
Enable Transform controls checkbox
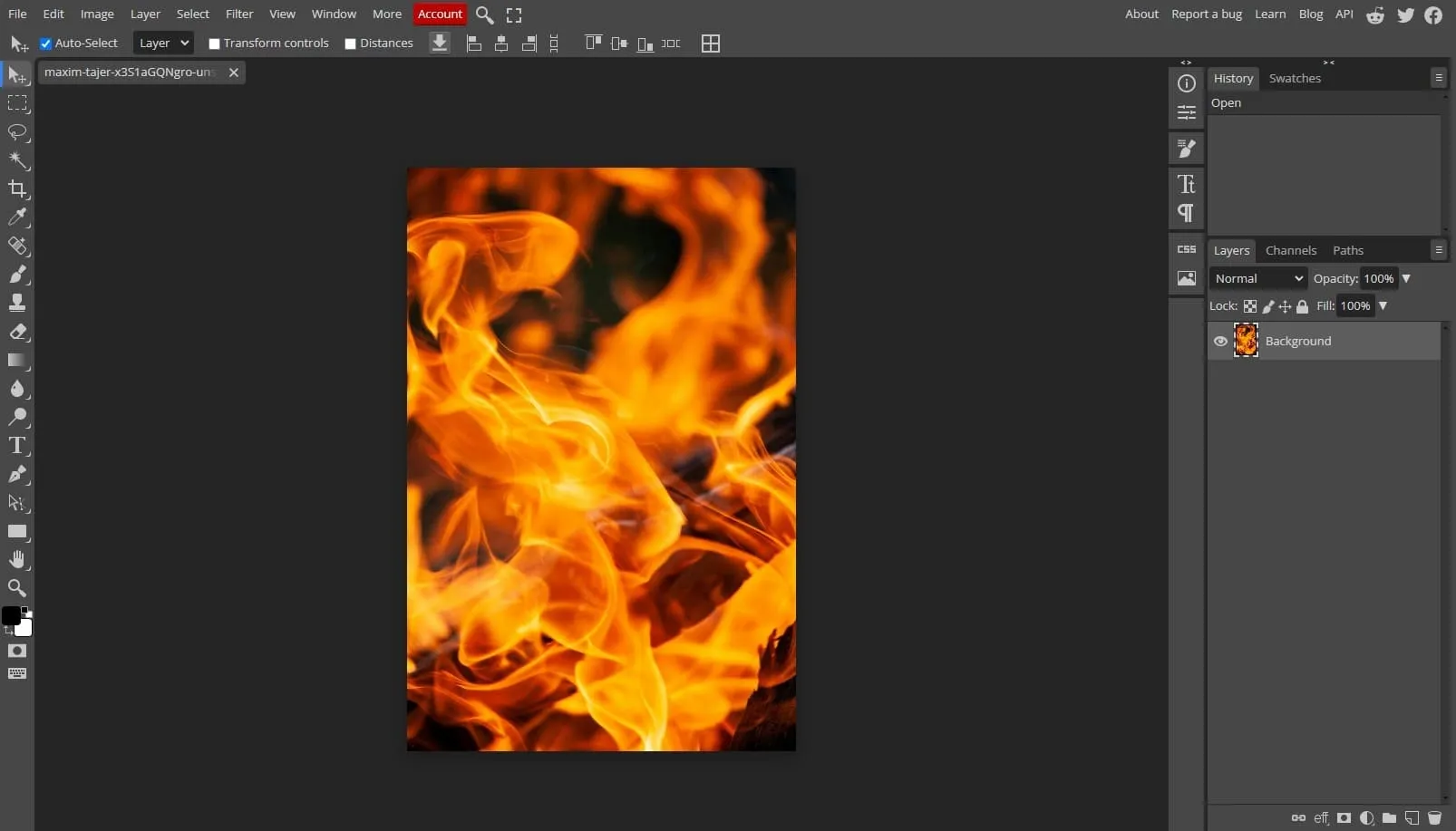click(214, 43)
